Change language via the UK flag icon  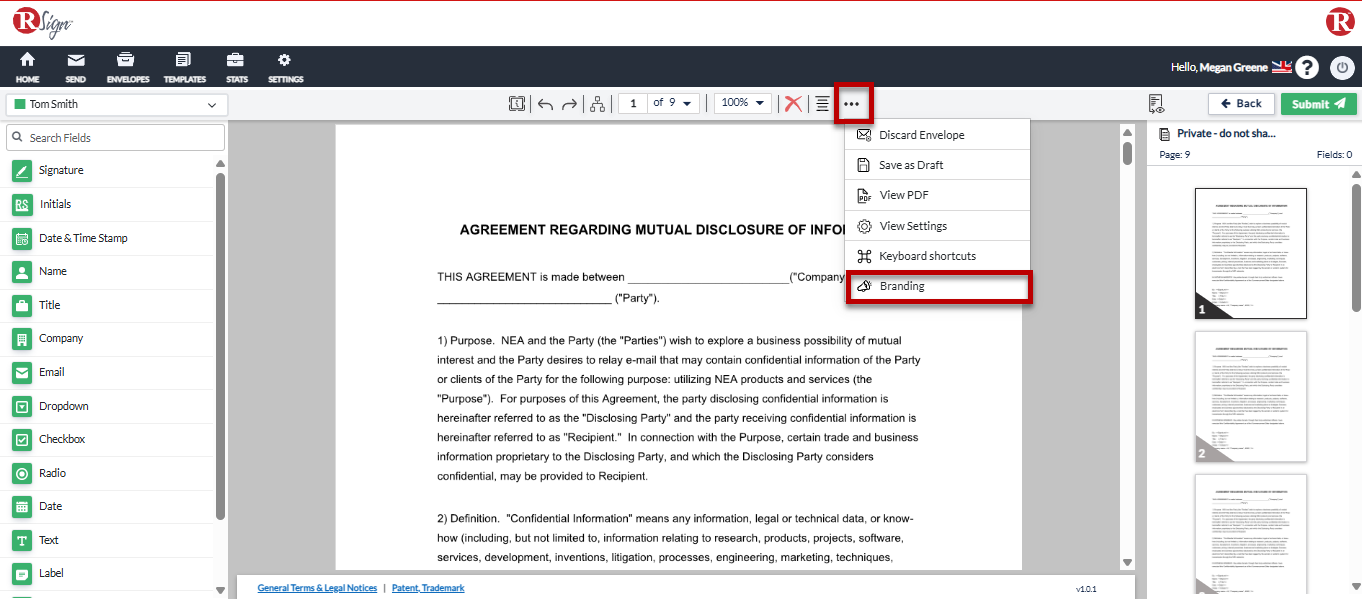[x=1282, y=67]
